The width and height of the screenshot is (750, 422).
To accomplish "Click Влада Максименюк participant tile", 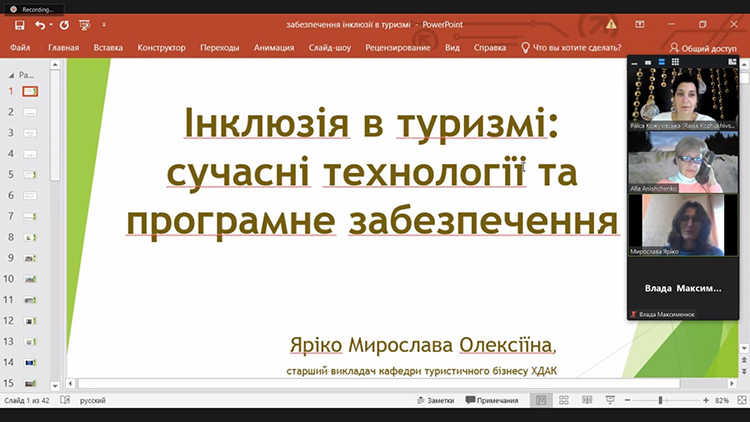I will tap(683, 289).
